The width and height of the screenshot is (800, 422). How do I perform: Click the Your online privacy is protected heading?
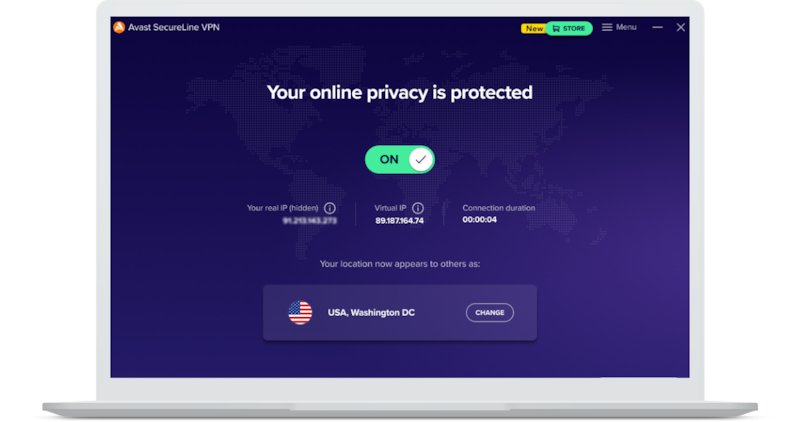[x=399, y=92]
